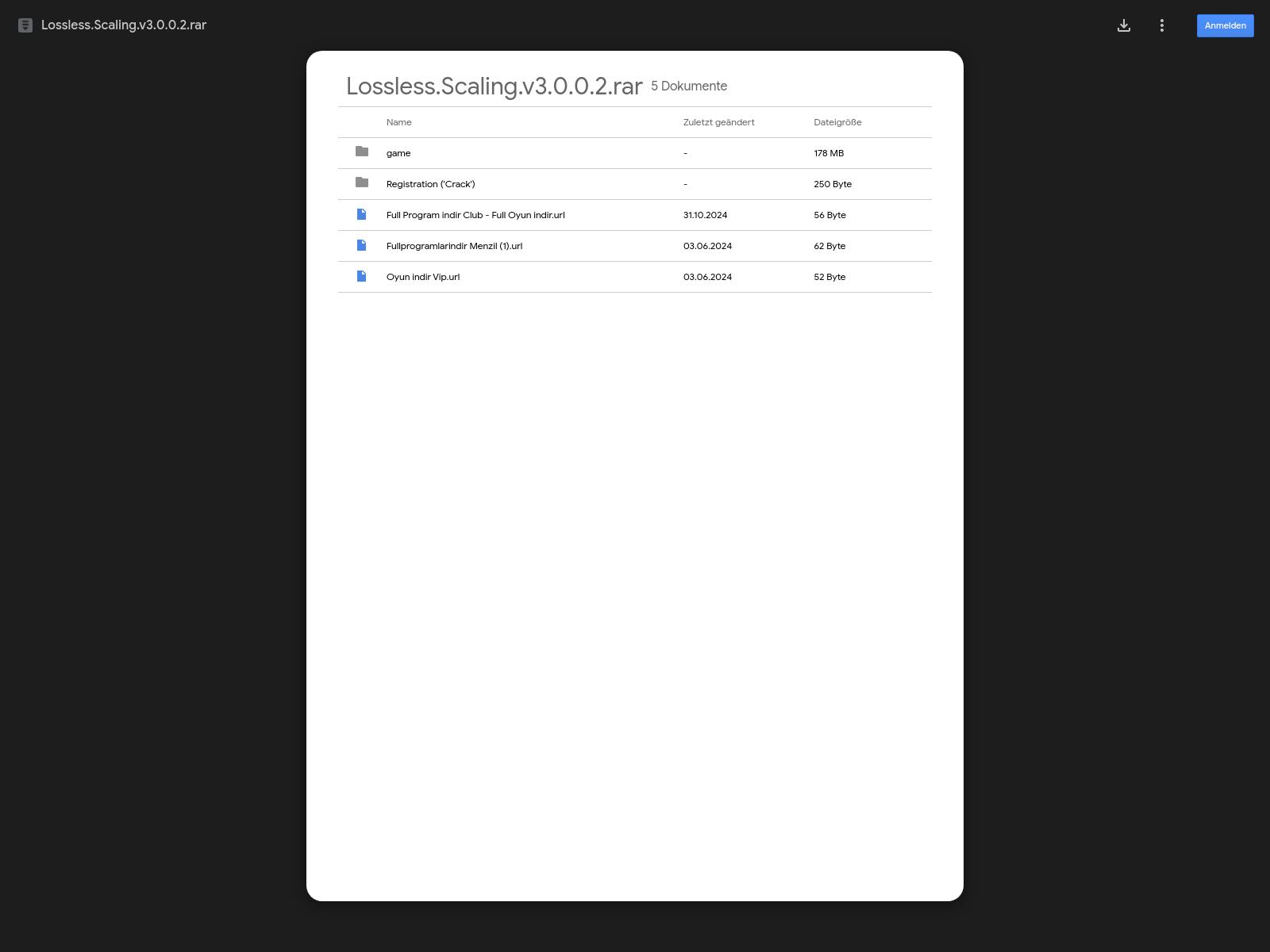This screenshot has width=1270, height=952.
Task: Click the download icon in top bar
Action: pyautogui.click(x=1124, y=25)
